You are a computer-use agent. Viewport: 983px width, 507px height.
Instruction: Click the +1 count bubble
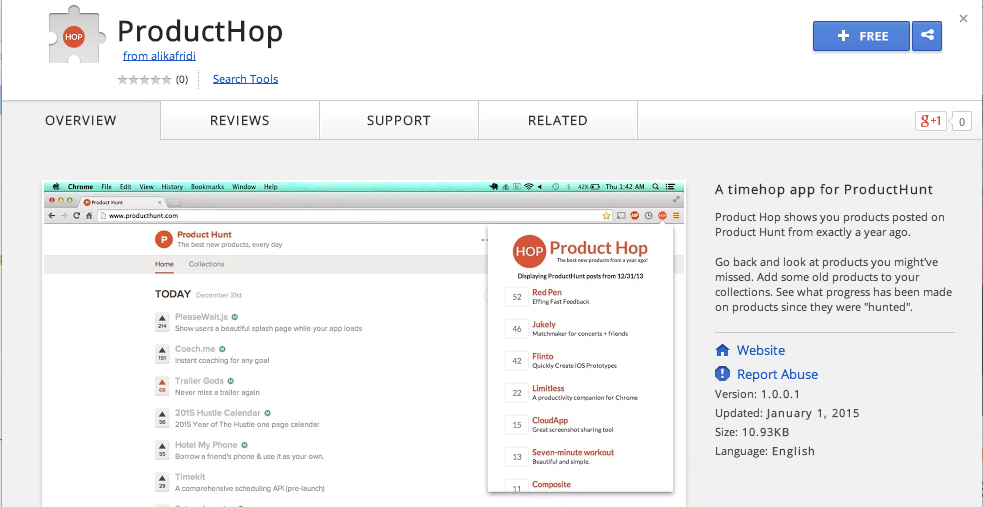point(961,122)
